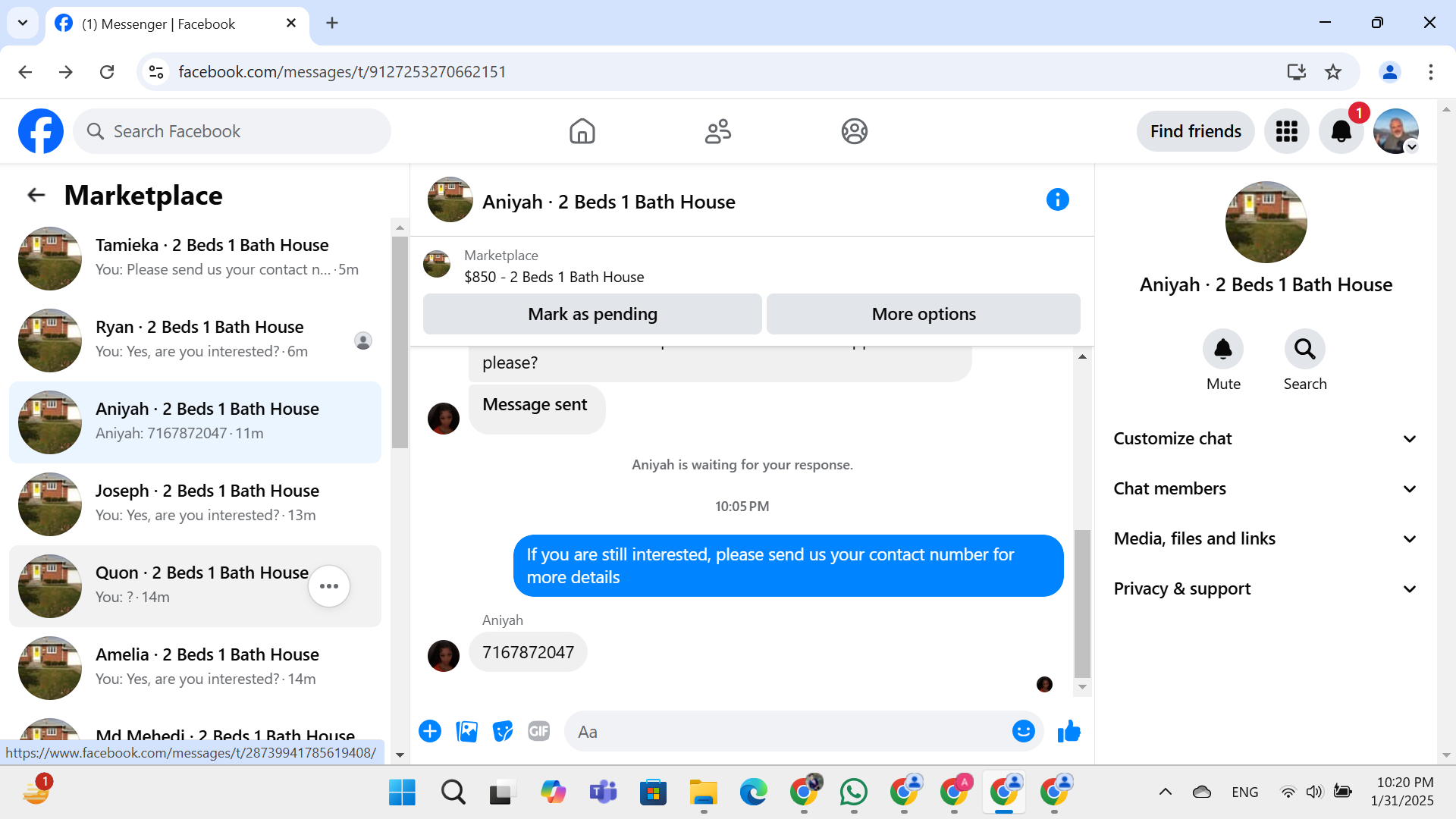Viewport: 1456px width, 819px height.
Task: Click Aniyah's avatar beside the phone number
Action: (444, 656)
